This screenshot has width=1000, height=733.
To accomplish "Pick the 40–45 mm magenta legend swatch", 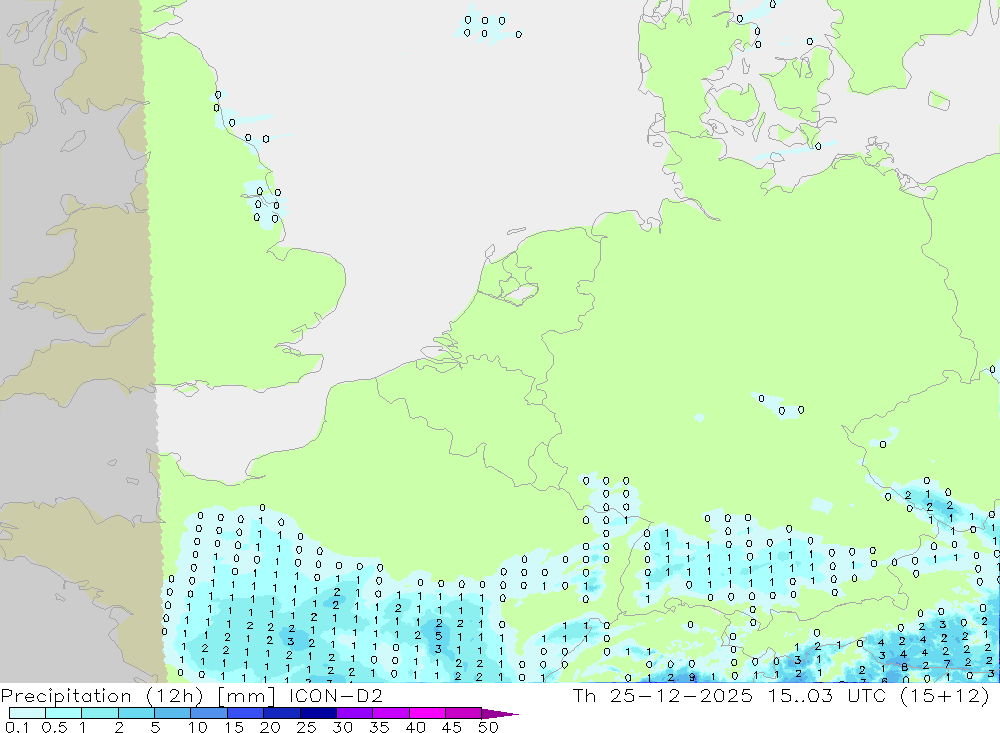I will click(427, 713).
